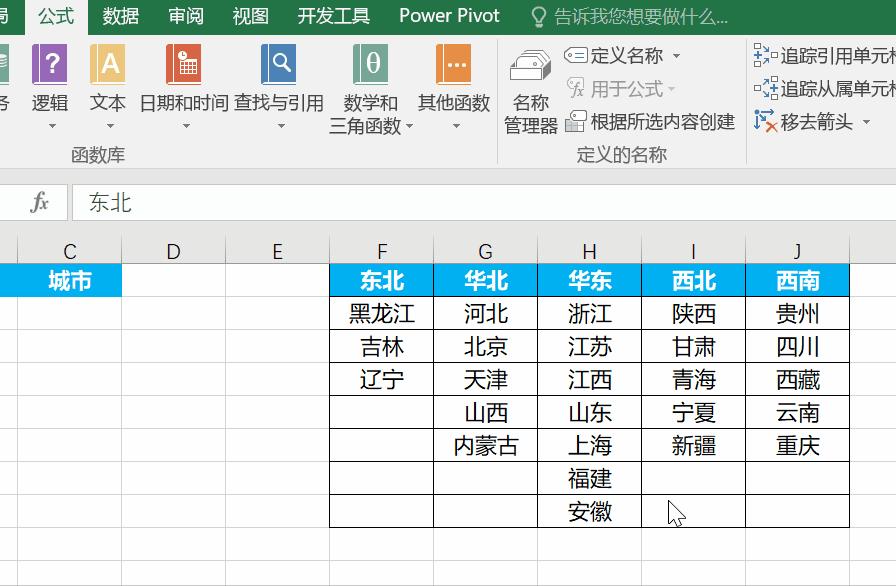Select the 城市 header cell
896x586 pixels.
tap(70, 280)
